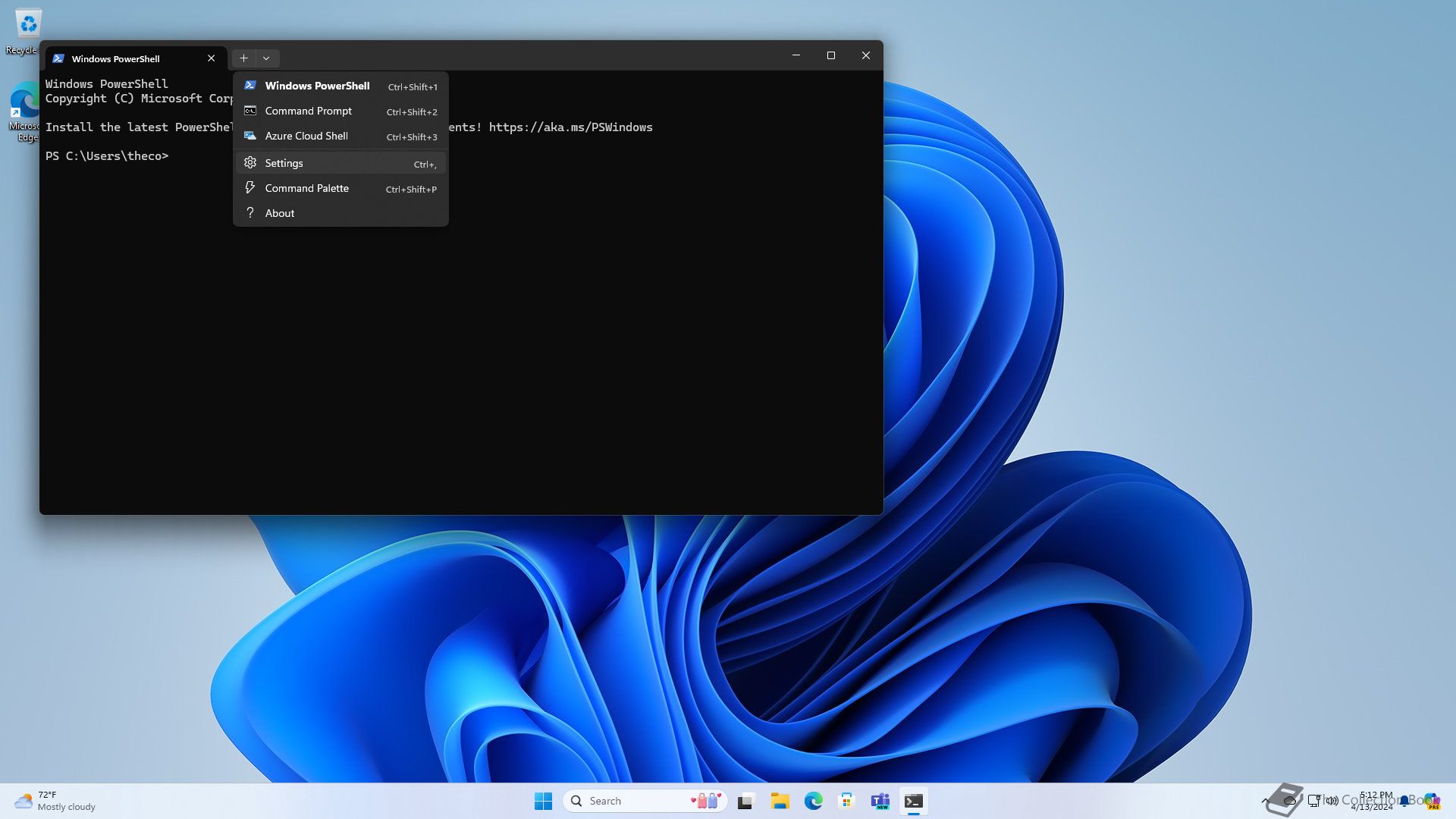Image resolution: width=1456 pixels, height=819 pixels.
Task: Click the Terminal icon in the taskbar
Action: (x=913, y=801)
